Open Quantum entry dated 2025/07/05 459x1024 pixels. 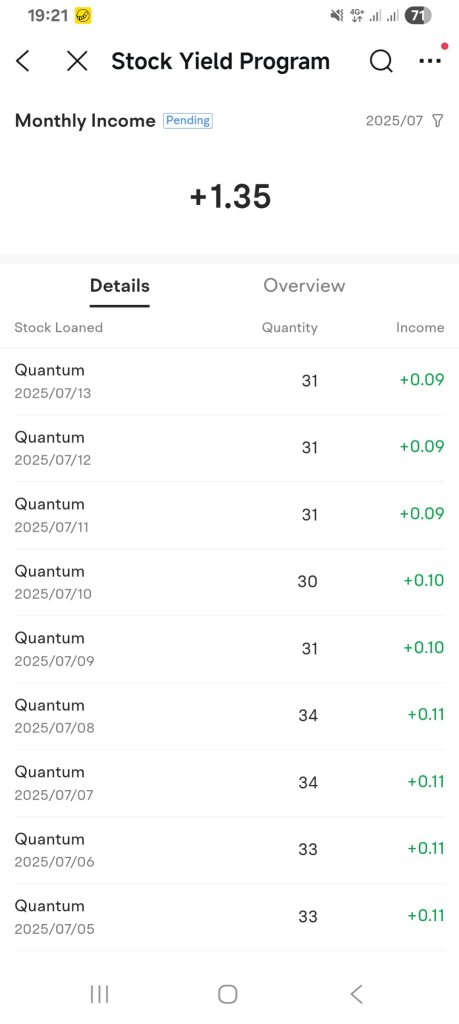[229, 917]
